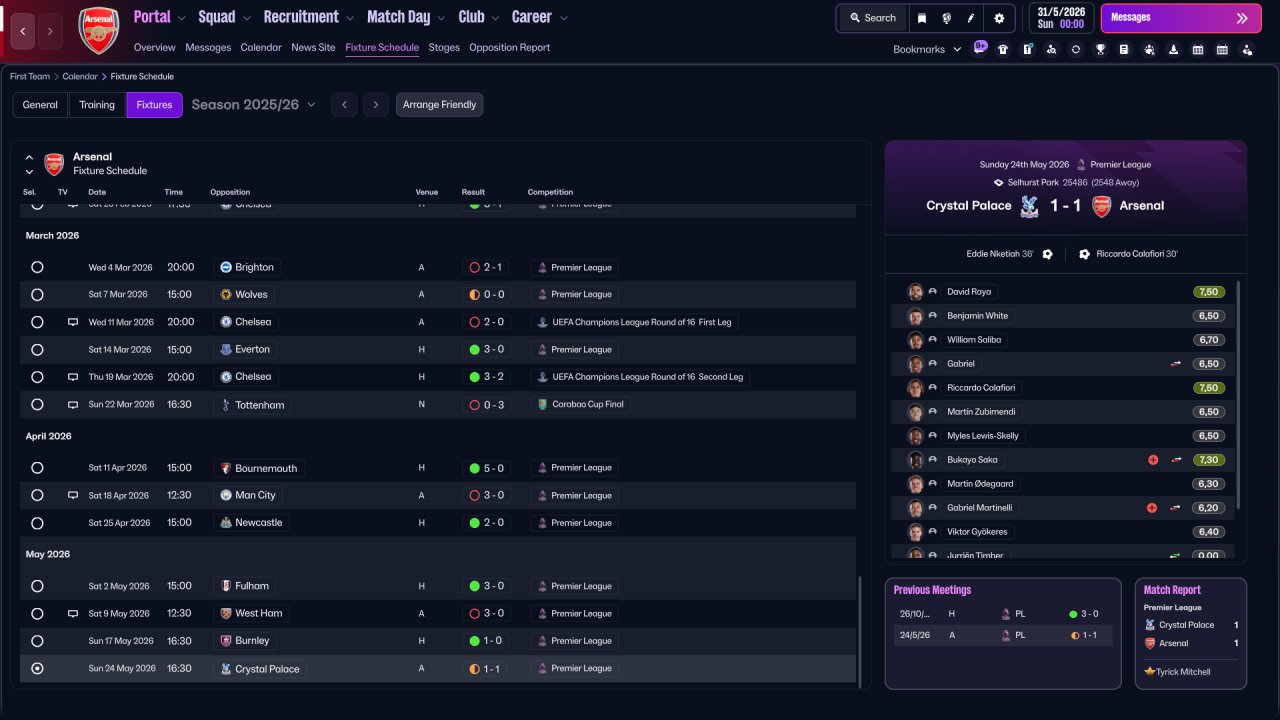Click the Arsenal club badge in header

click(99, 30)
